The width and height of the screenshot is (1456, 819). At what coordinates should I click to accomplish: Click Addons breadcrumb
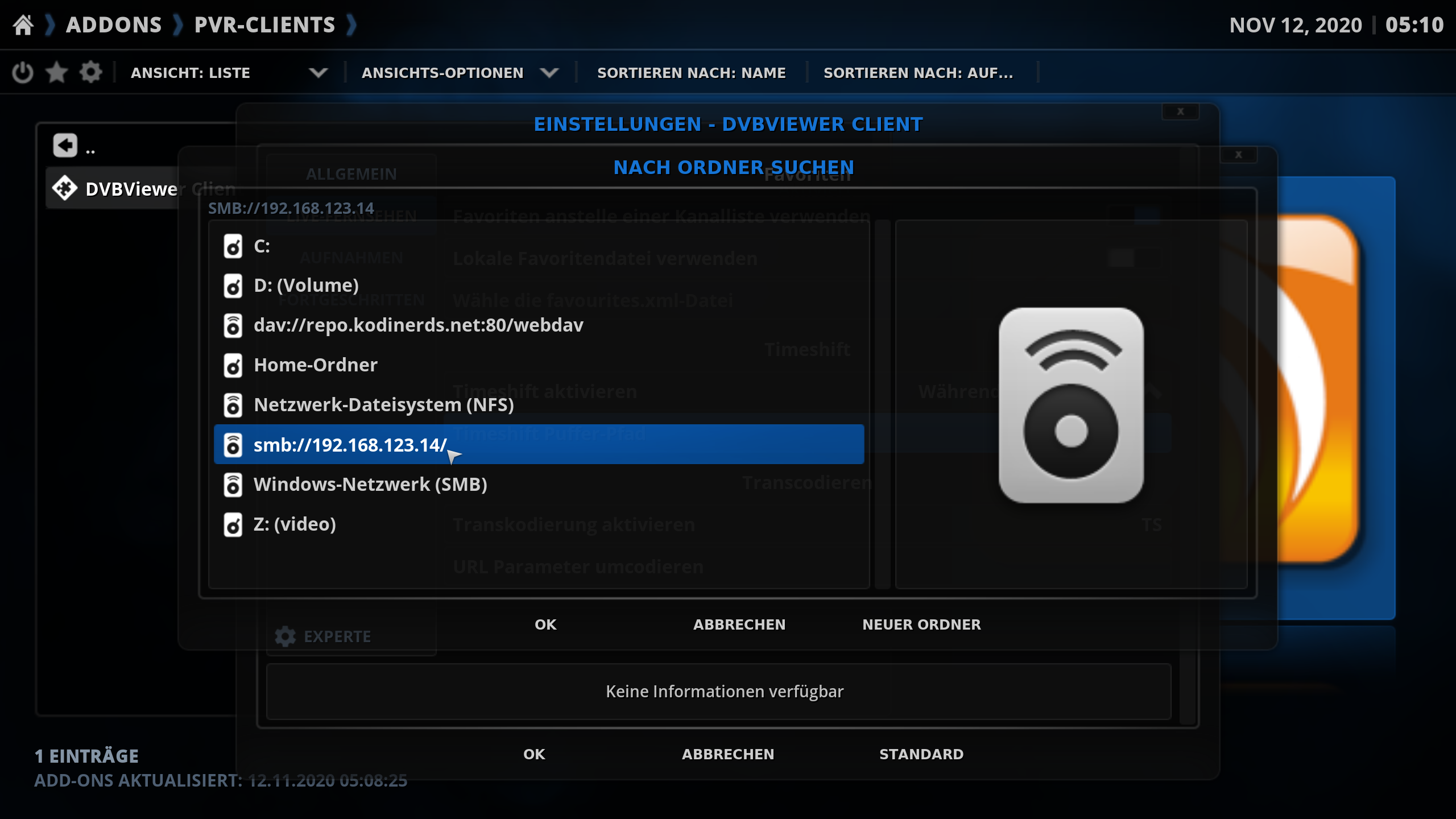[114, 25]
